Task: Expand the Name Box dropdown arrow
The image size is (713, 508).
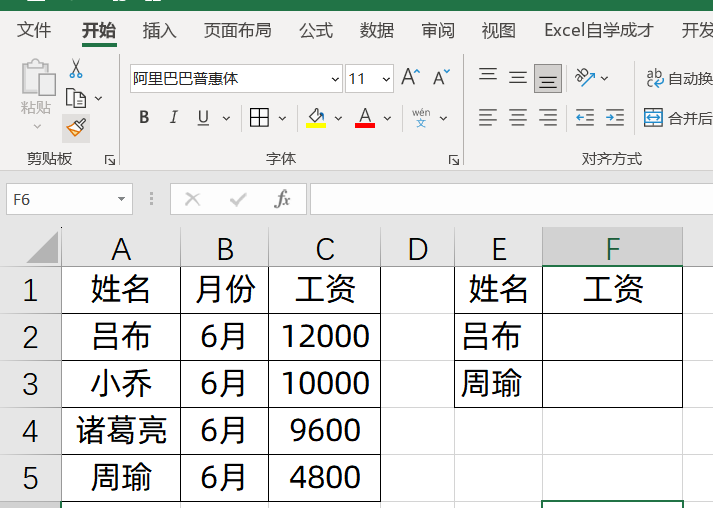Action: point(121,199)
